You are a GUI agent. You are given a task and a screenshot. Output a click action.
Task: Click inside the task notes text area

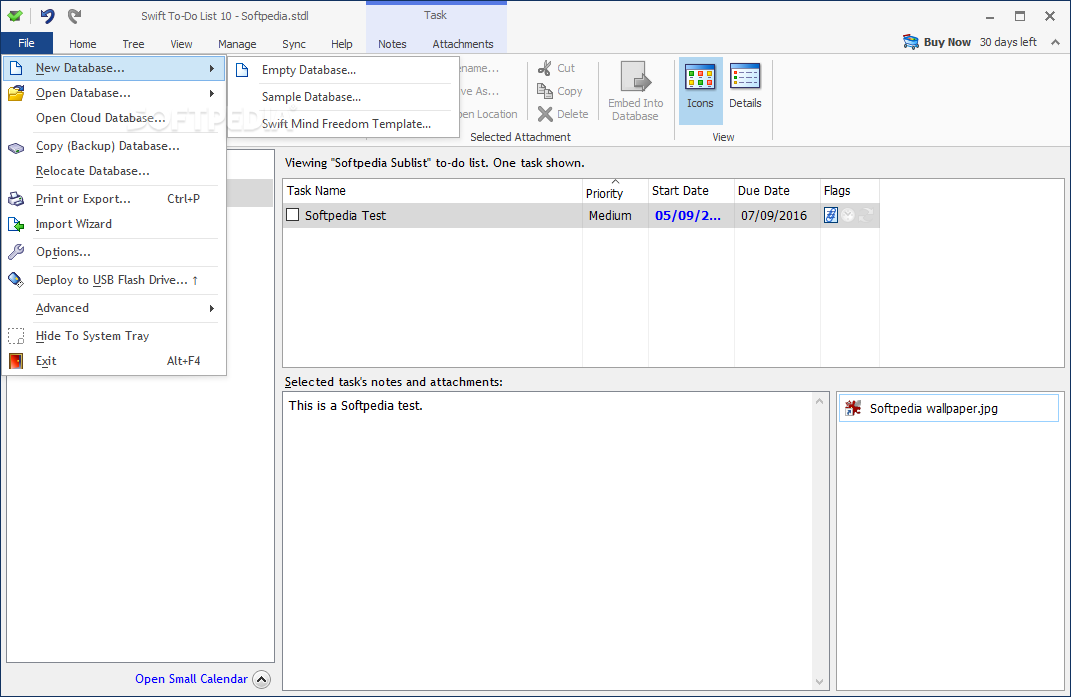[548, 541]
